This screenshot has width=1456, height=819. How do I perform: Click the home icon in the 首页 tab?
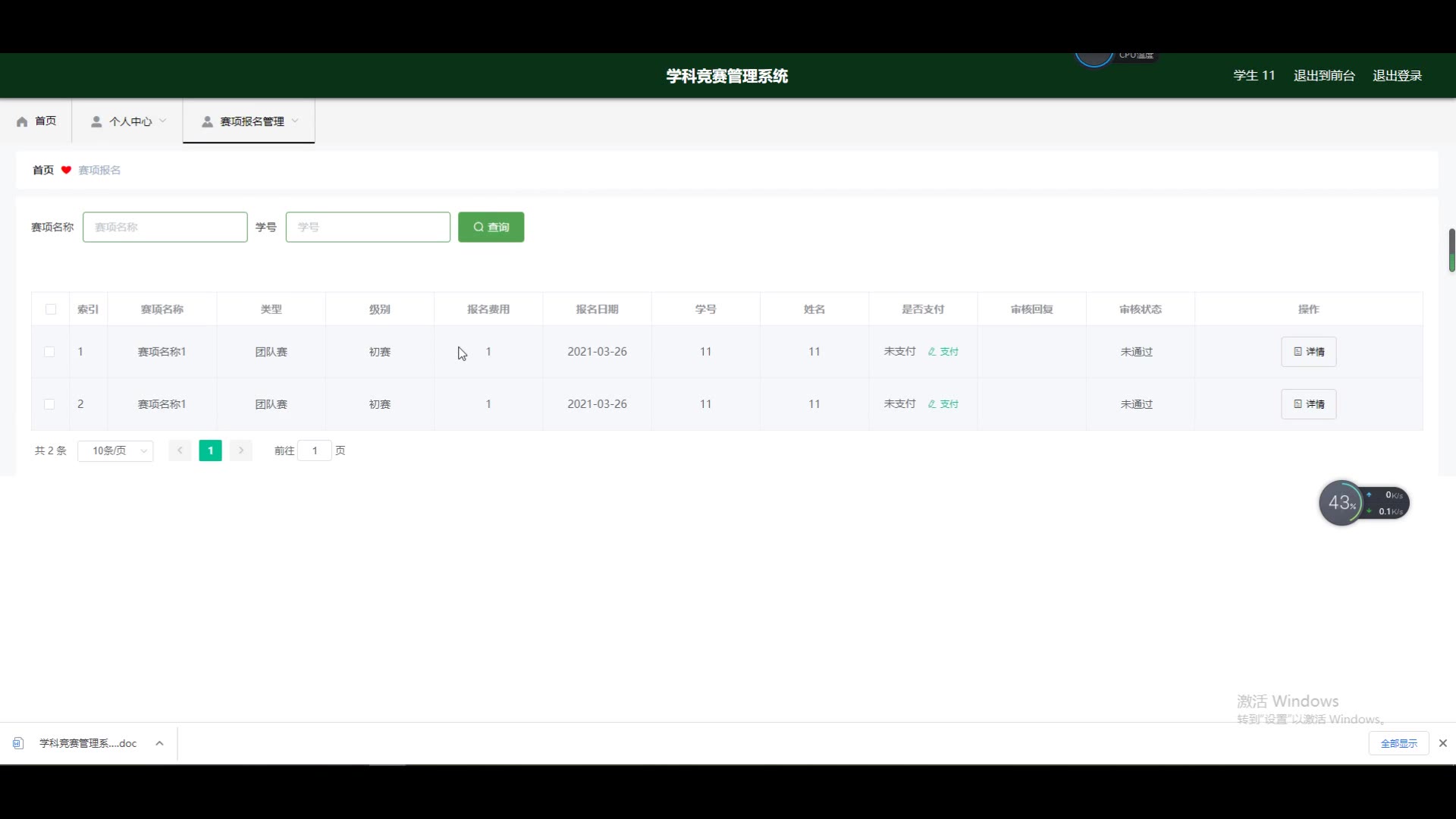pos(22,121)
